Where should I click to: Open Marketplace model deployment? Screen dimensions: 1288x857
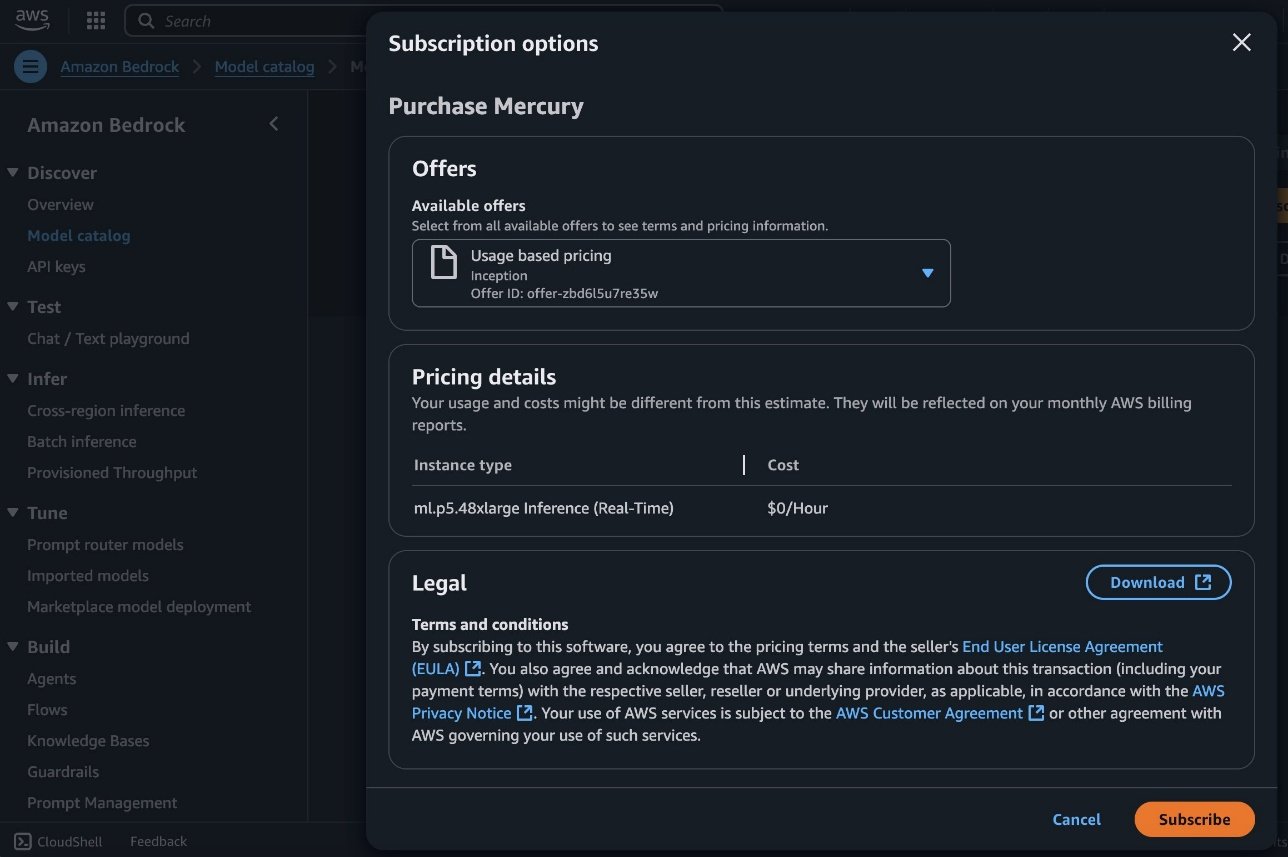(139, 606)
